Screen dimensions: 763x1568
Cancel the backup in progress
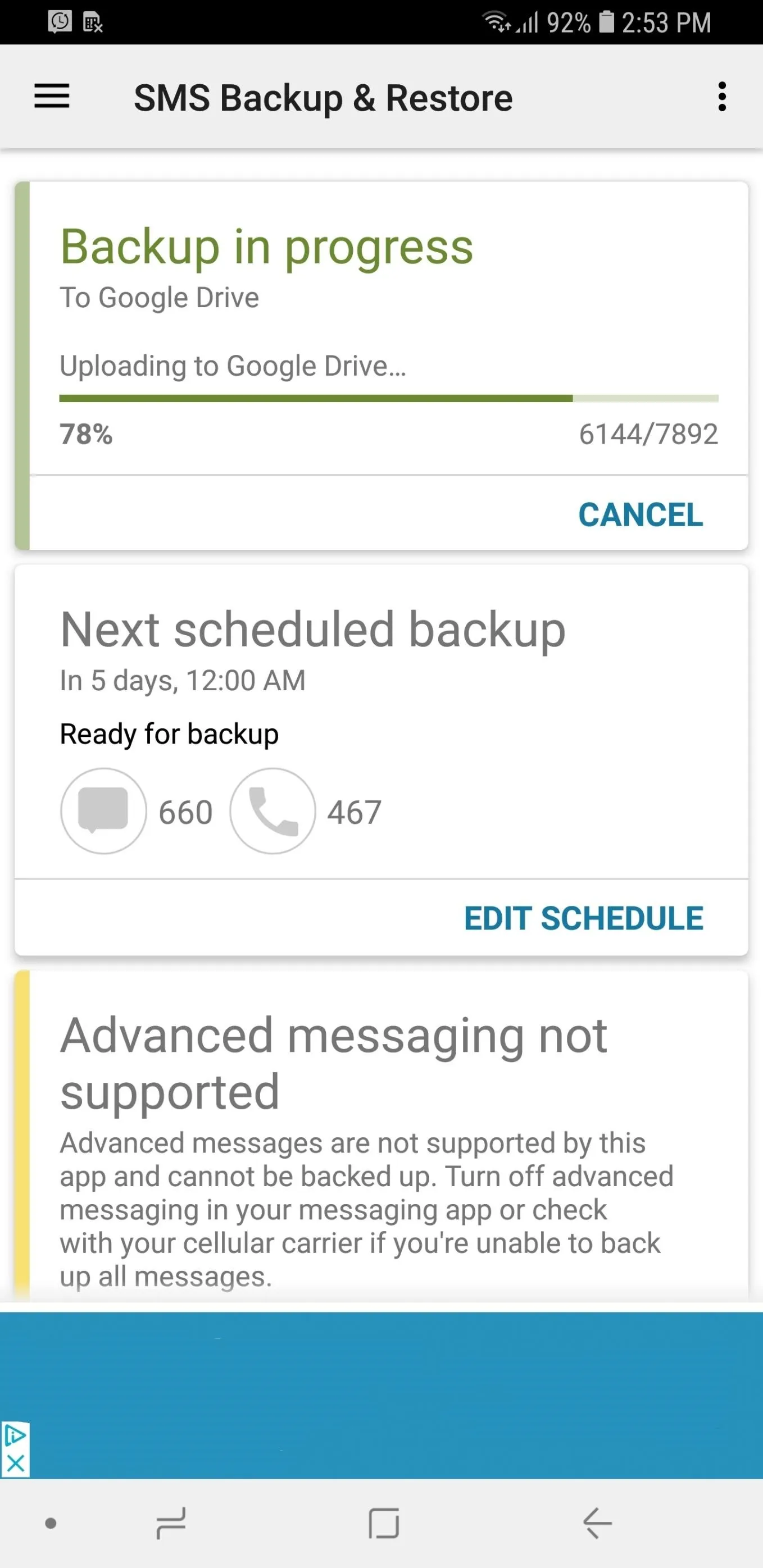[641, 515]
